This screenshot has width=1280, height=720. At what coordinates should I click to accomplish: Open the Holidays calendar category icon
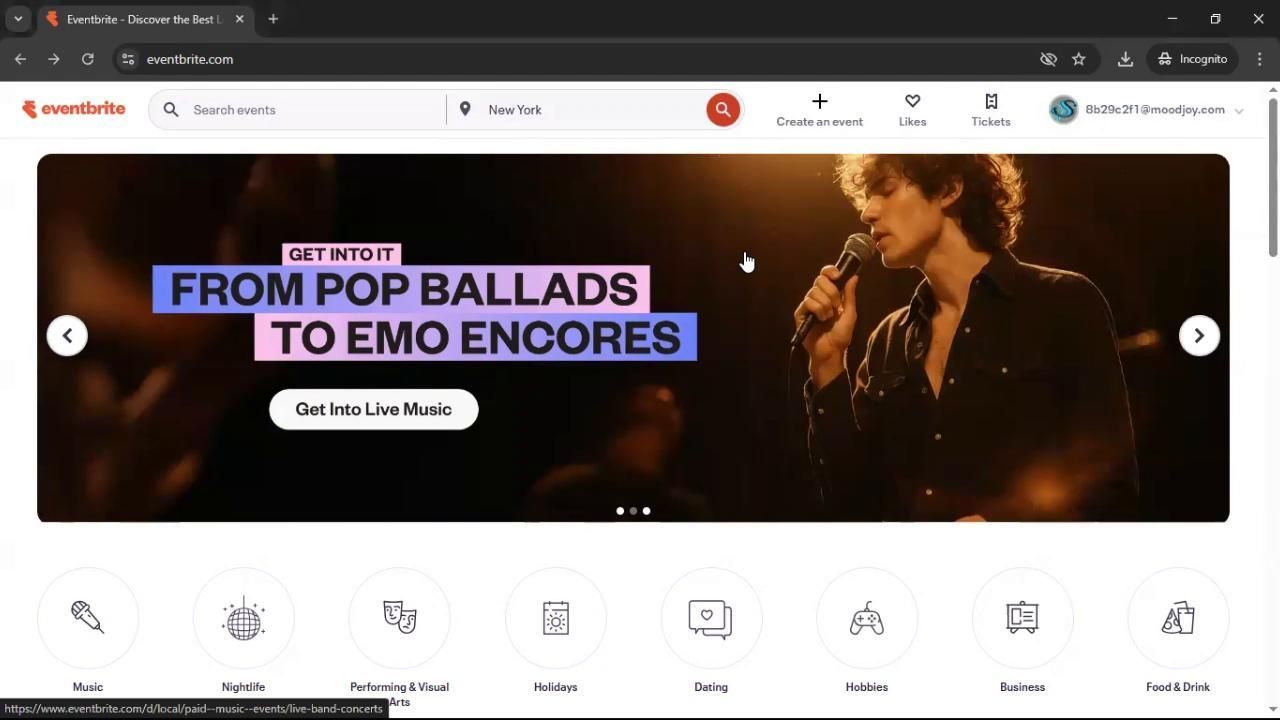pos(555,618)
